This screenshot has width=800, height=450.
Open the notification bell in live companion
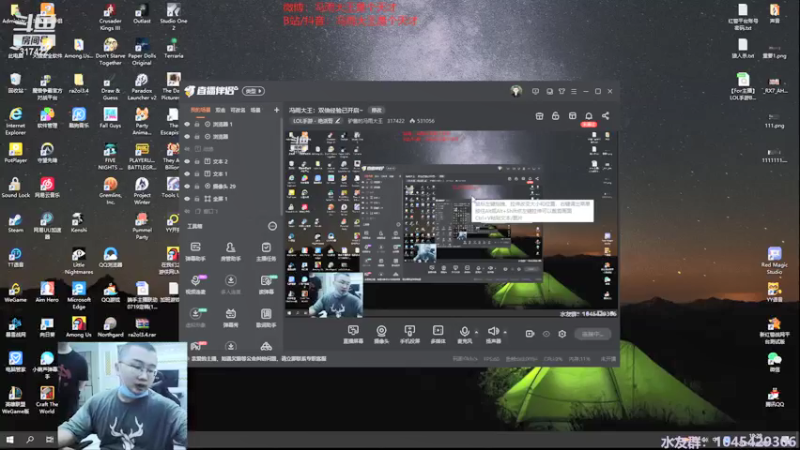tap(589, 116)
